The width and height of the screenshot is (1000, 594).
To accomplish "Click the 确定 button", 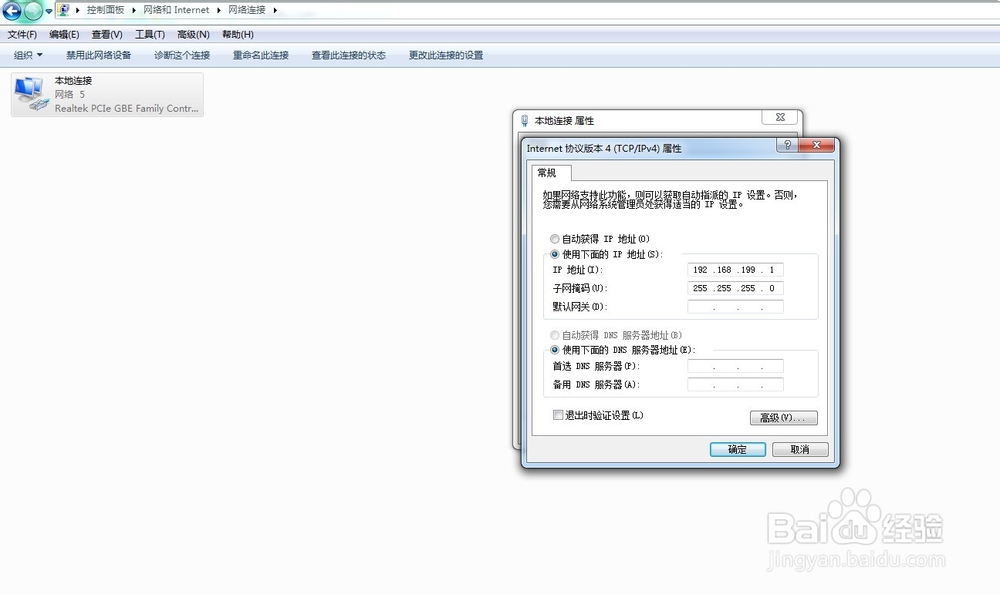I will pyautogui.click(x=738, y=450).
